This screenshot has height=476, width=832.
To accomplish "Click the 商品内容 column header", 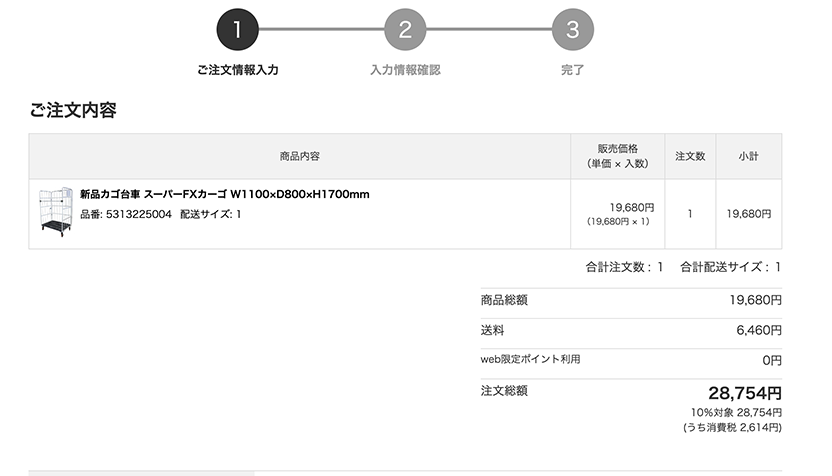I will click(300, 156).
